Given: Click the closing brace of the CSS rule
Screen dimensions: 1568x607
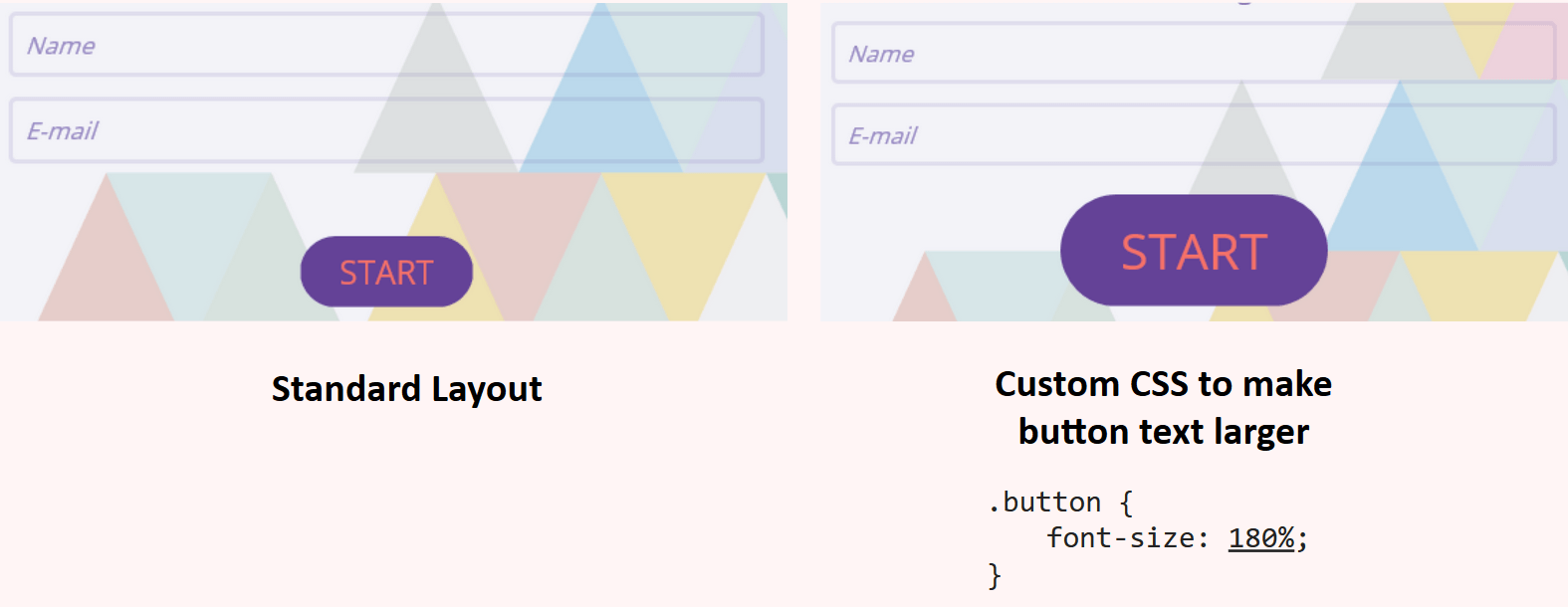Looking at the screenshot, I should (x=995, y=575).
